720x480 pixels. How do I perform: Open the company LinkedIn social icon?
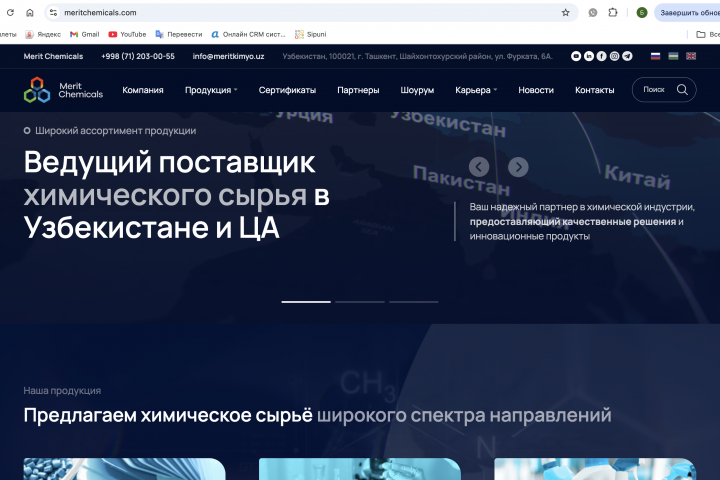(x=589, y=56)
